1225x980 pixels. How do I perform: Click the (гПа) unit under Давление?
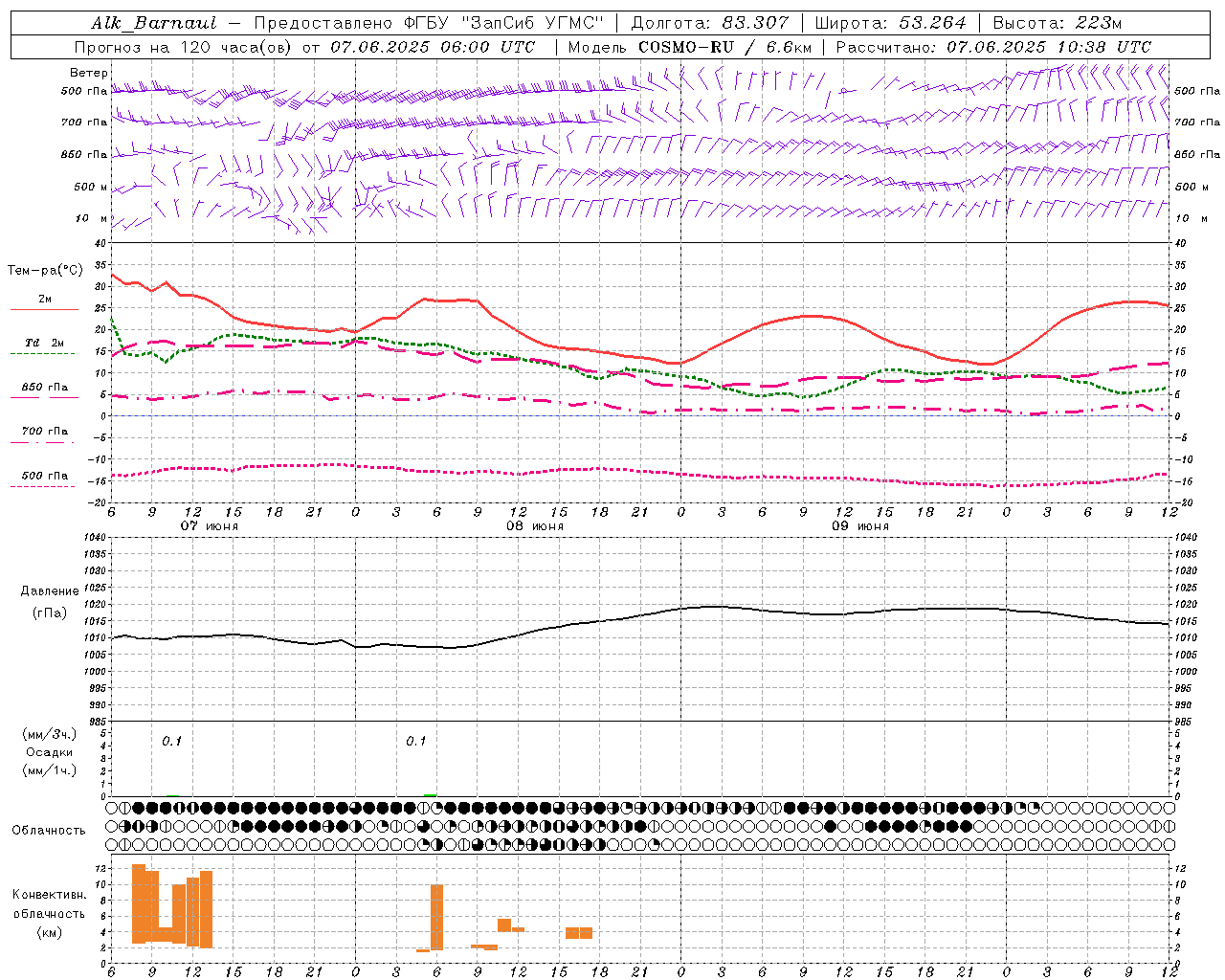pyautogui.click(x=50, y=612)
